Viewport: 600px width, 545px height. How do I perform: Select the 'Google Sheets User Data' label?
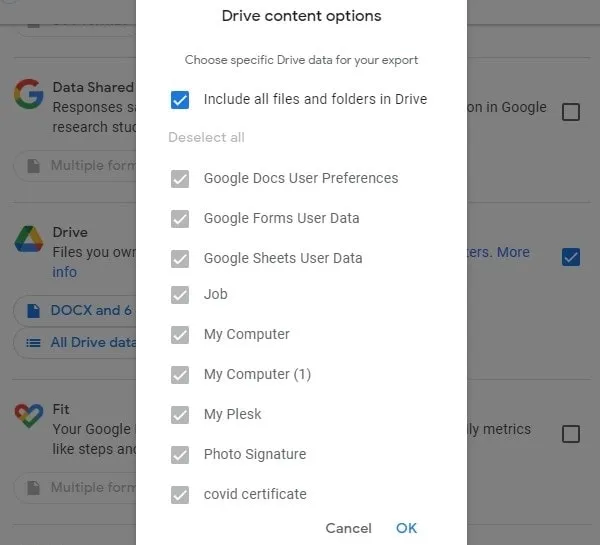tap(283, 258)
